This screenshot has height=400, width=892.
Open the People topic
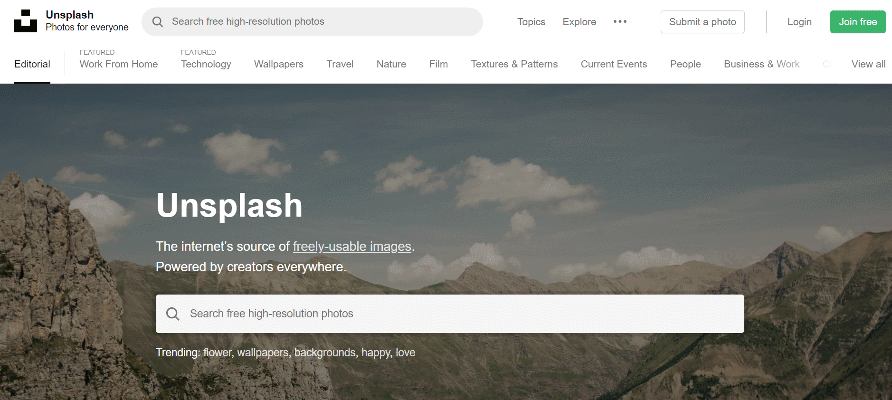click(x=685, y=64)
